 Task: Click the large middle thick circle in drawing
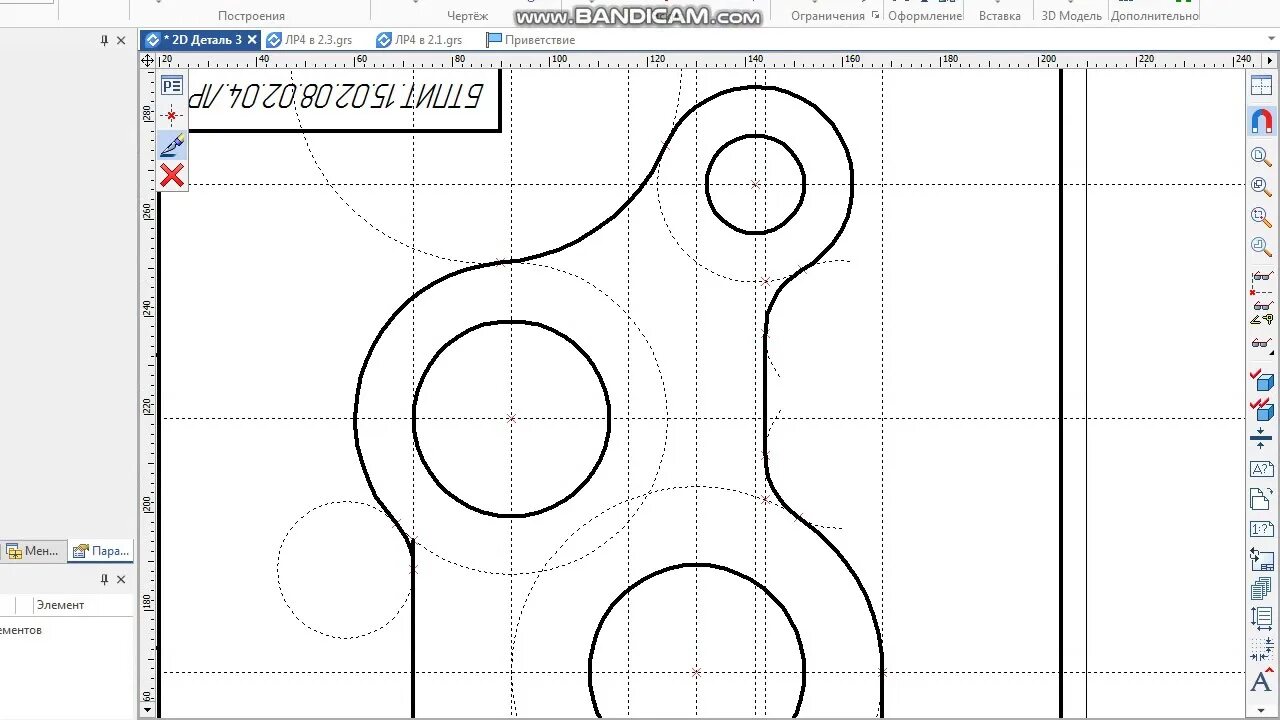coord(511,419)
